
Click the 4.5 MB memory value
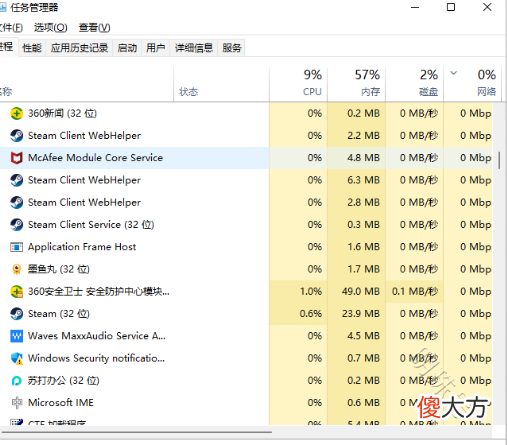coord(363,336)
